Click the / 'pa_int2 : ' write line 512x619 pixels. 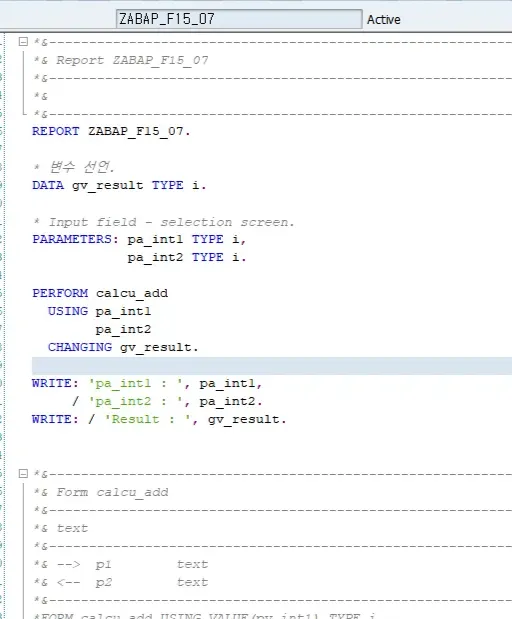pos(167,401)
